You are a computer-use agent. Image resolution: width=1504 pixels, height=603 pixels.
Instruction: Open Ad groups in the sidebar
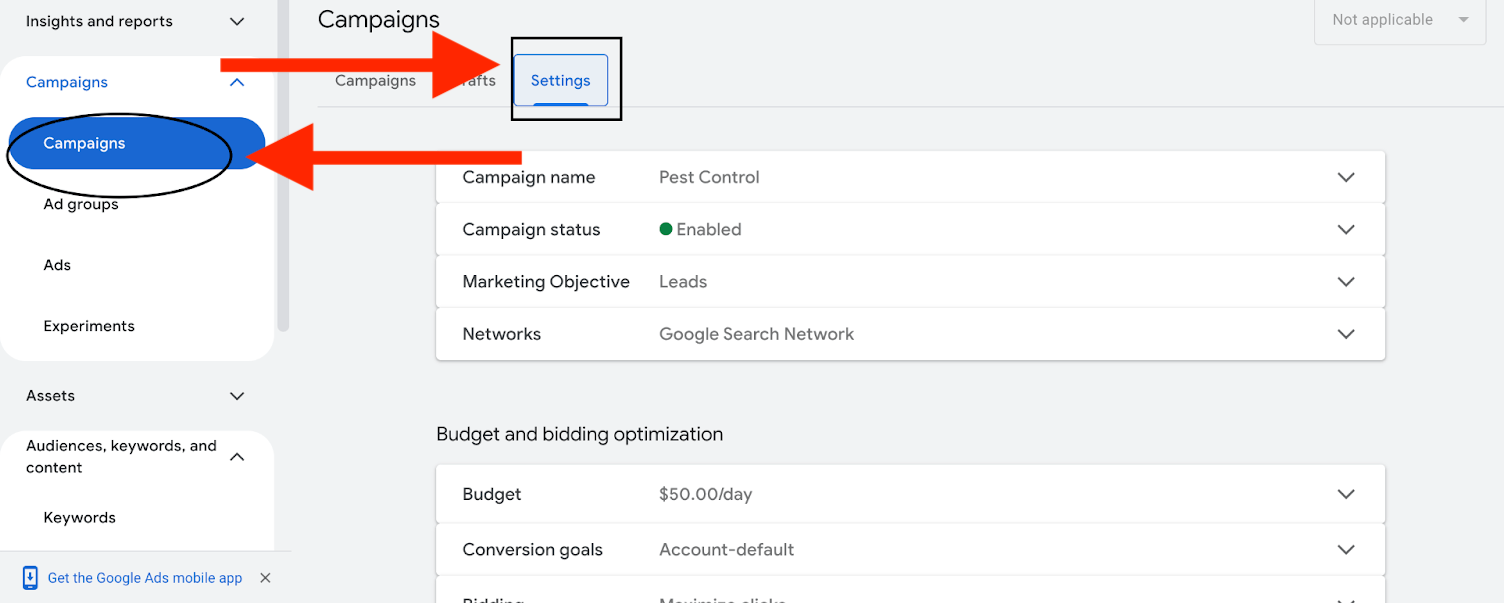[81, 204]
